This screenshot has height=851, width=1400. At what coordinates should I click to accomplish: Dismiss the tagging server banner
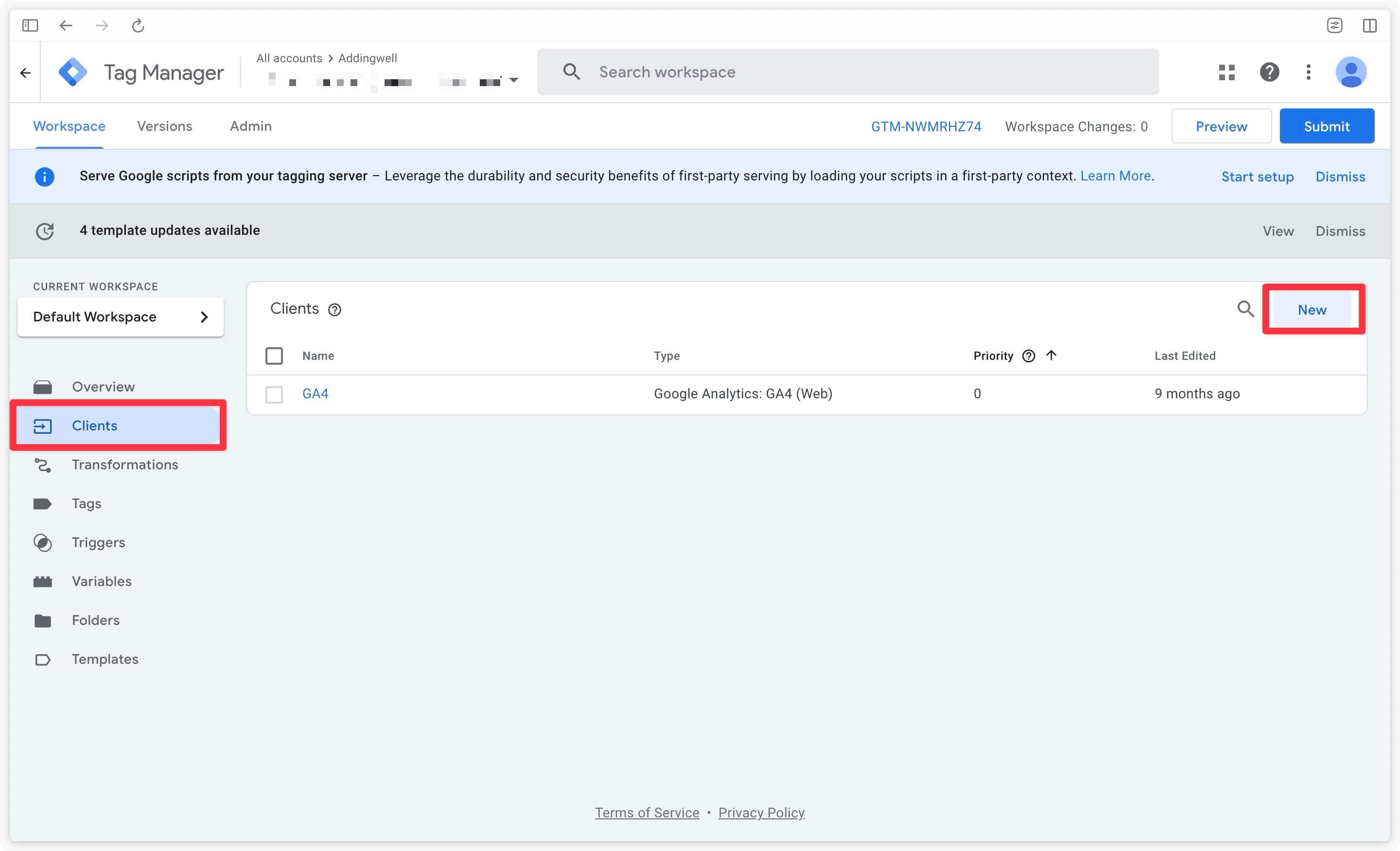pyautogui.click(x=1340, y=177)
